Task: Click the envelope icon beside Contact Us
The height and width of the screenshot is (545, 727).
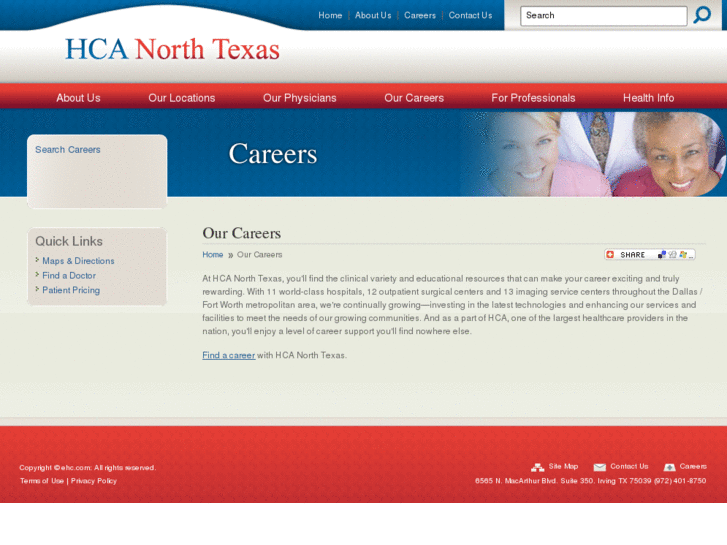Action: click(x=599, y=467)
